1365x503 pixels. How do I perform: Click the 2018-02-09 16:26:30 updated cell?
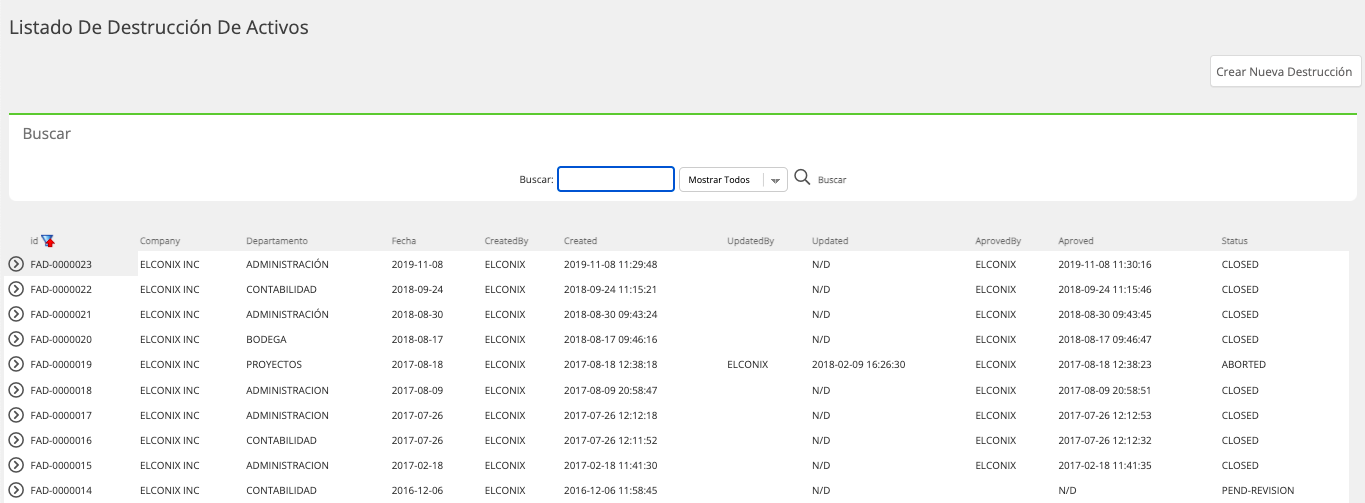click(x=859, y=365)
